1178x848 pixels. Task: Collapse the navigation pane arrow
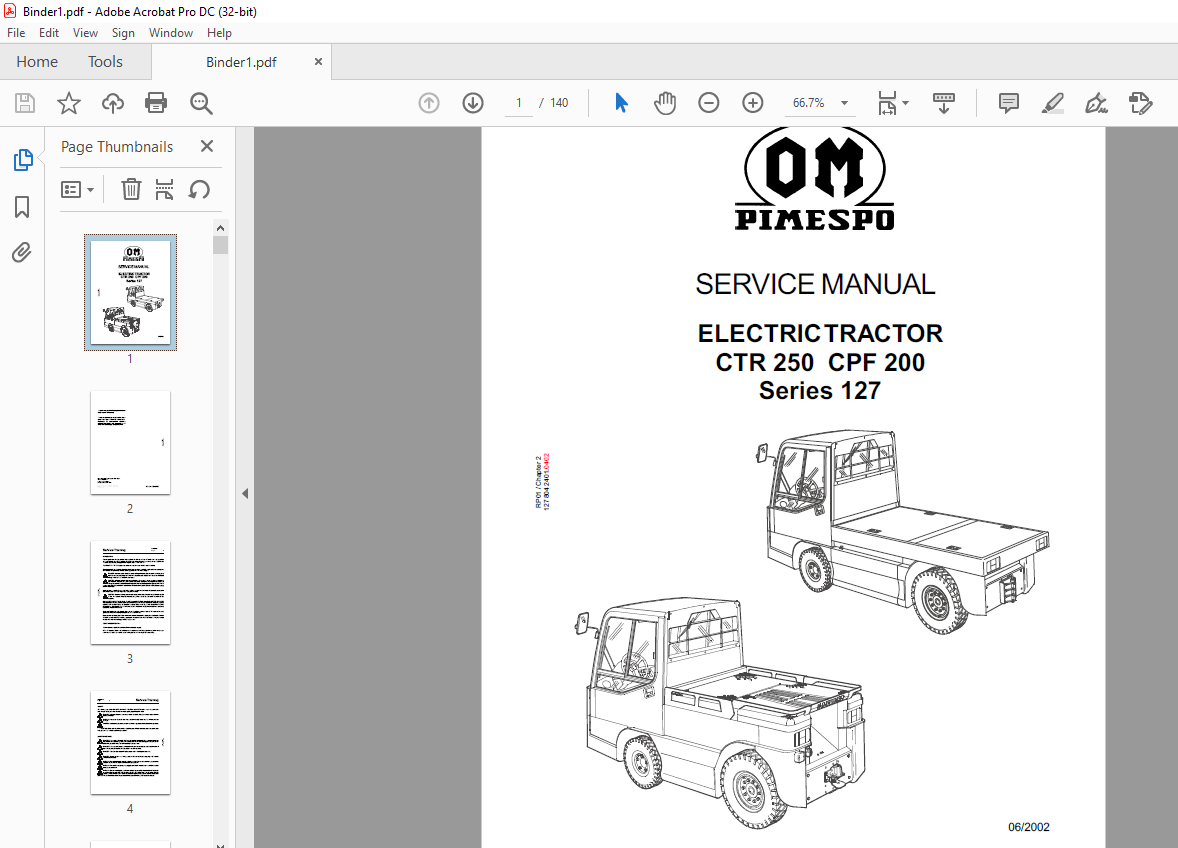tap(245, 493)
